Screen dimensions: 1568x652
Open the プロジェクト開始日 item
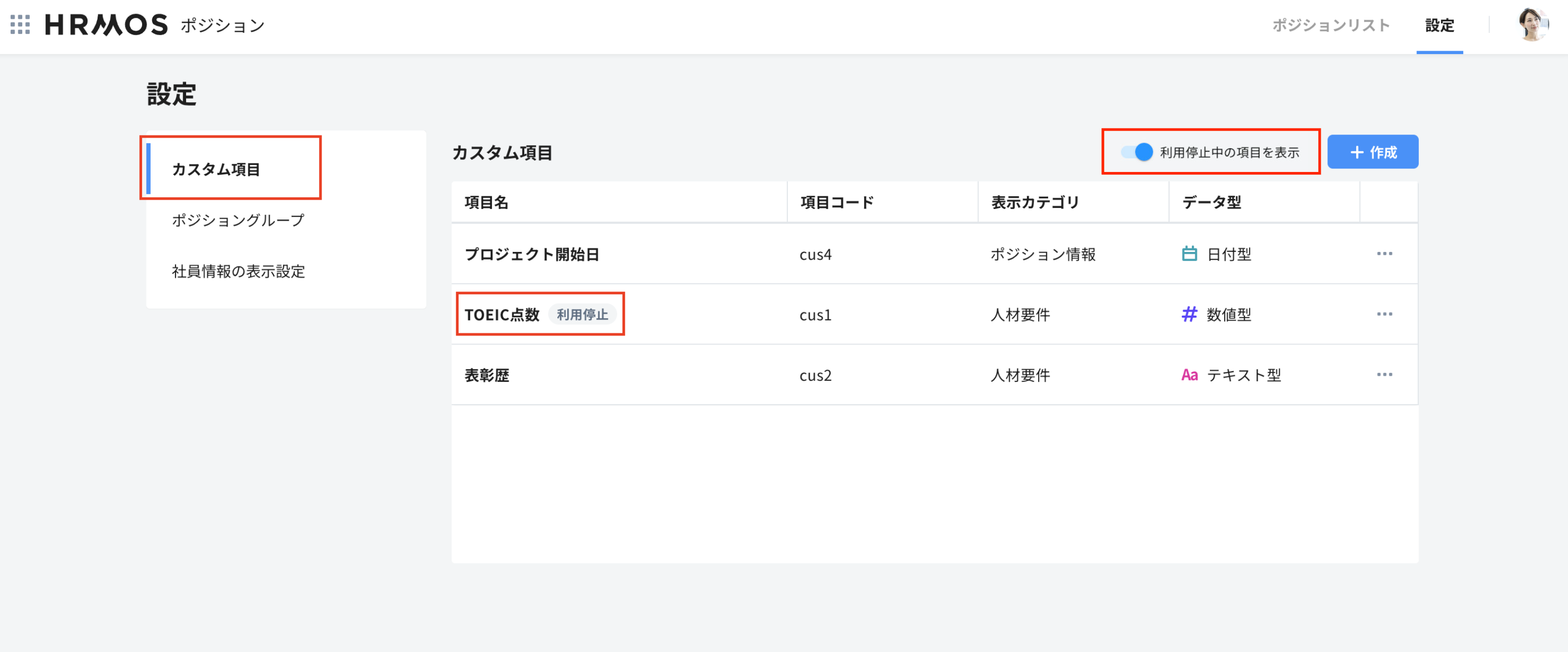[531, 254]
